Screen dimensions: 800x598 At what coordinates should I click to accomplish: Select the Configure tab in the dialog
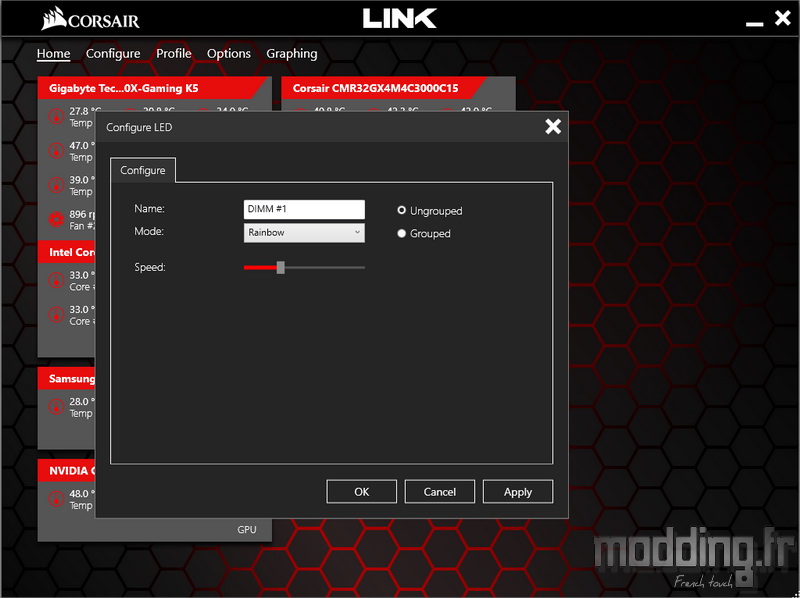point(143,170)
